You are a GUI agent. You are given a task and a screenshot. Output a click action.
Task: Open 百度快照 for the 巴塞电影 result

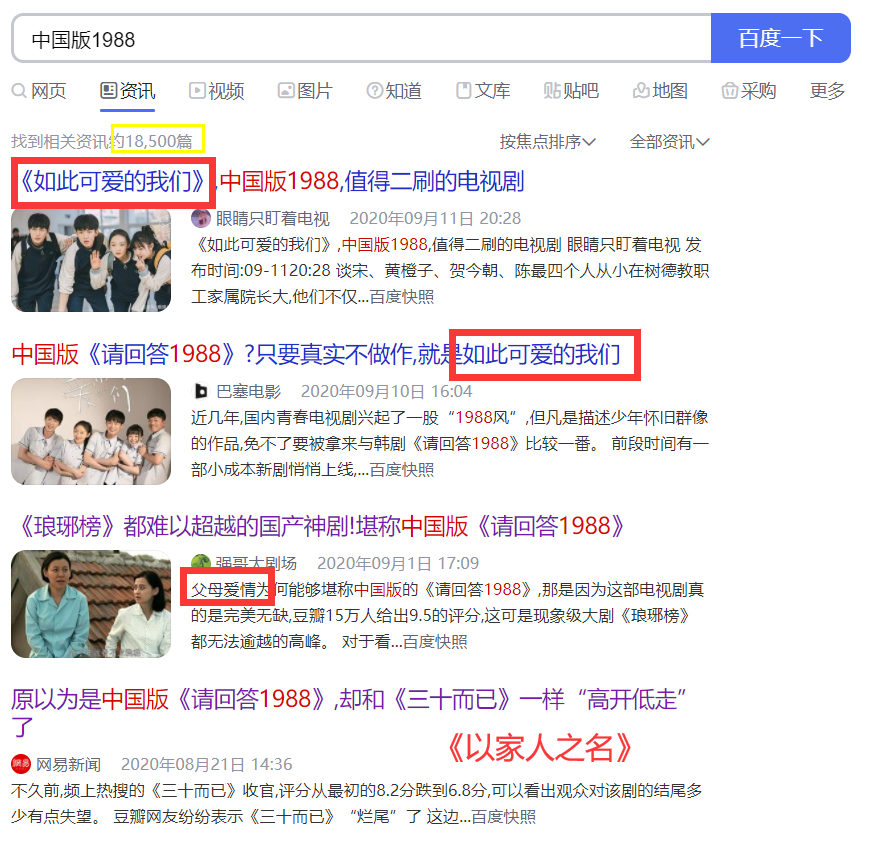(401, 469)
